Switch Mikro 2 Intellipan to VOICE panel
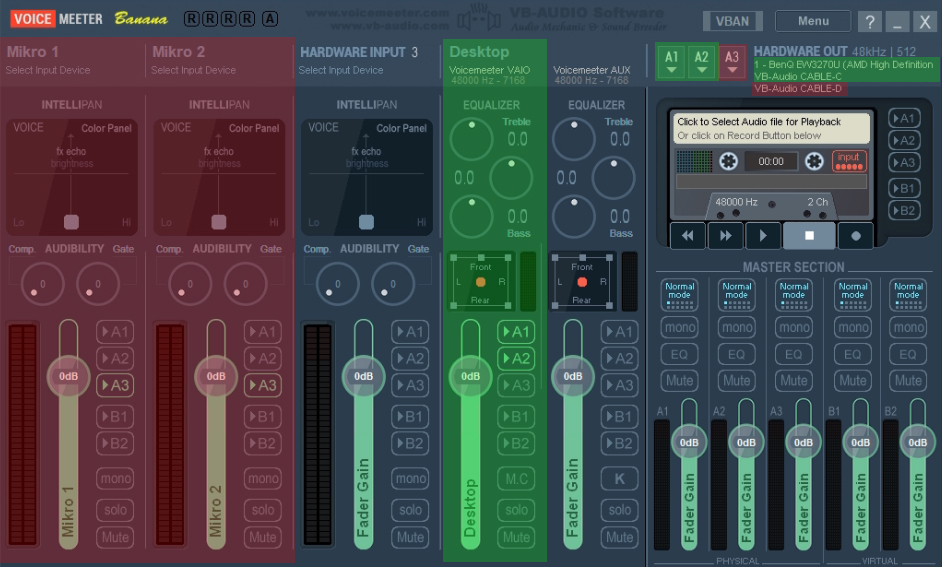This screenshot has height=567, width=942. 175,127
